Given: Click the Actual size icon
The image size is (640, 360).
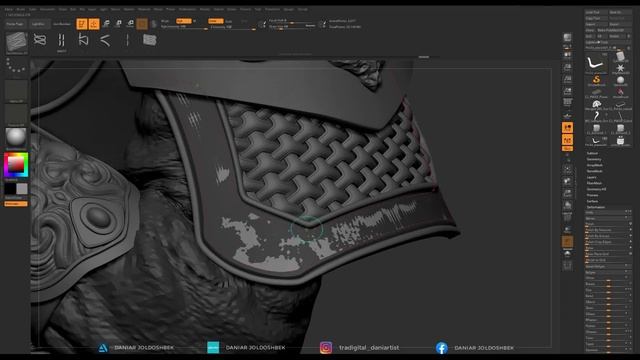Looking at the screenshot, I should point(567,79).
